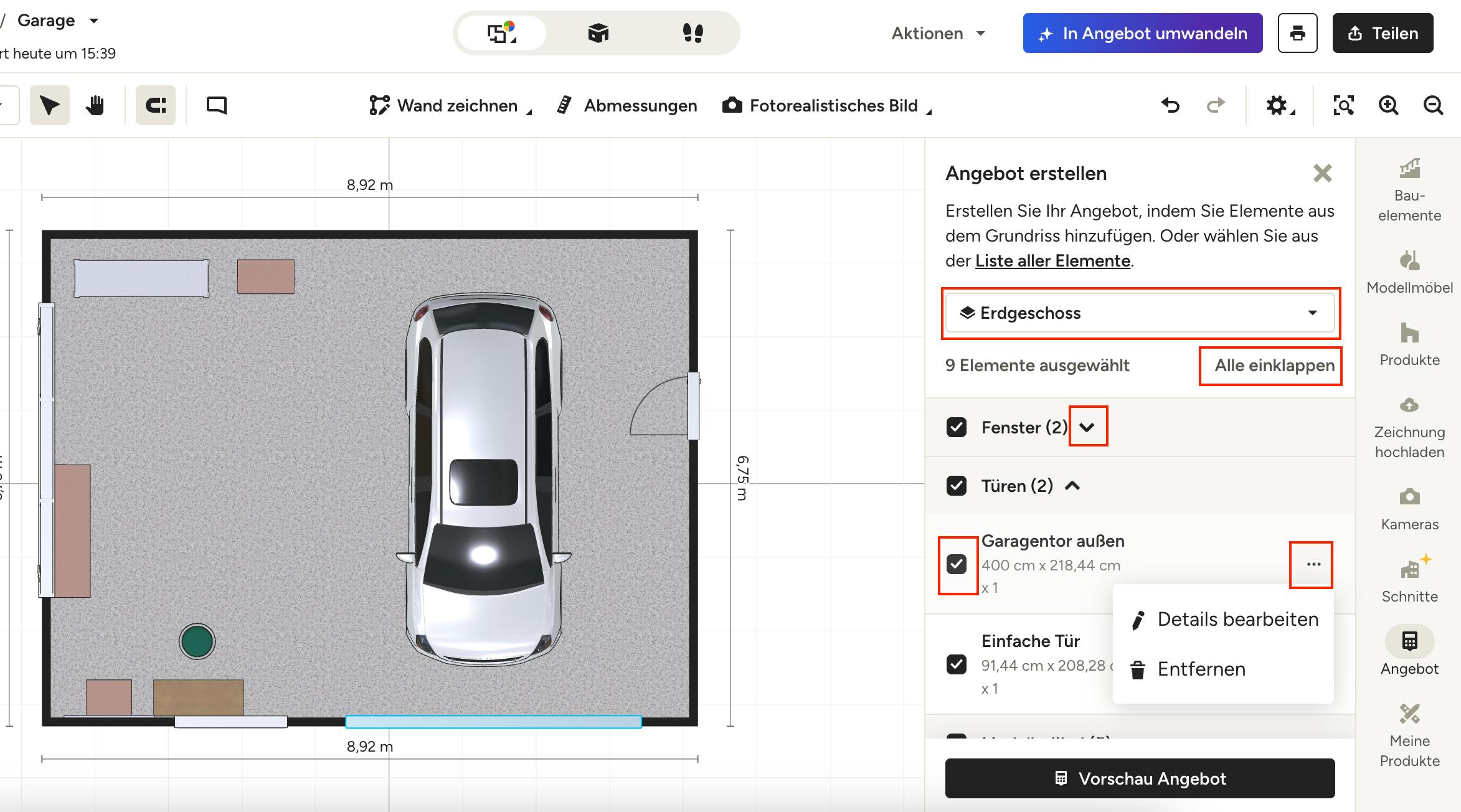Select the highlighted blue garage door

coord(493,722)
